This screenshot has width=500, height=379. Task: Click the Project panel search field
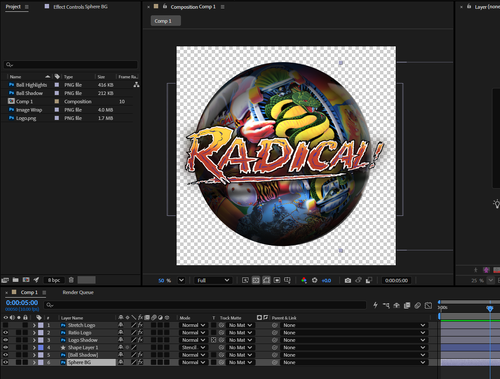[71, 65]
